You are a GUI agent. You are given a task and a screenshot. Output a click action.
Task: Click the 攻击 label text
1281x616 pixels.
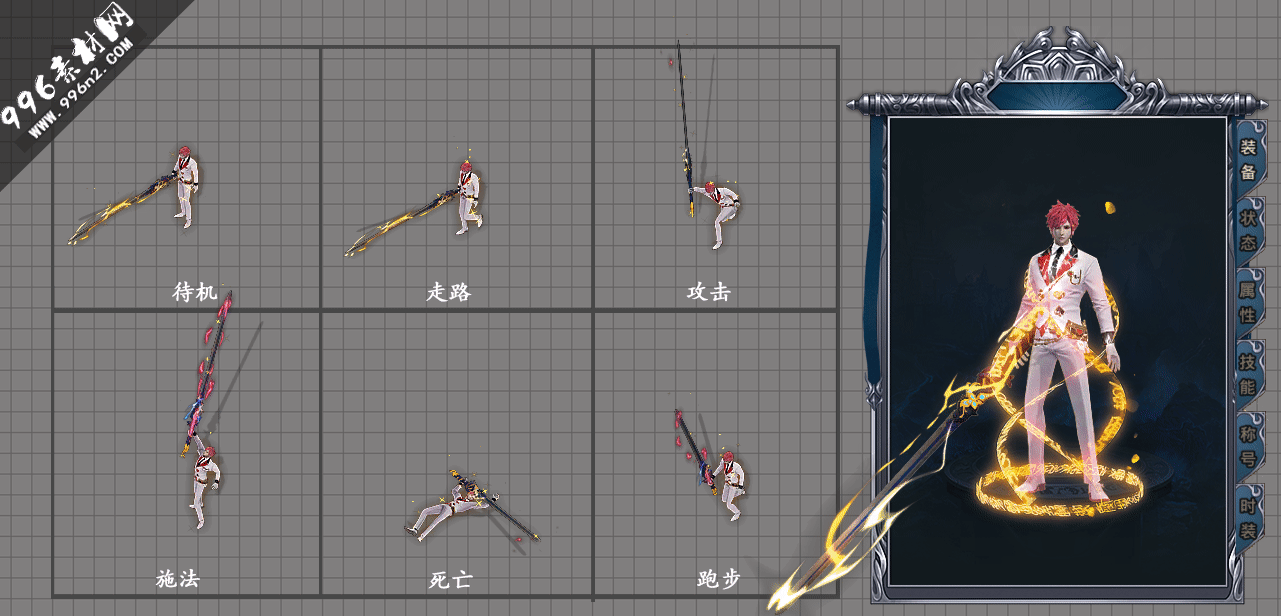(708, 292)
